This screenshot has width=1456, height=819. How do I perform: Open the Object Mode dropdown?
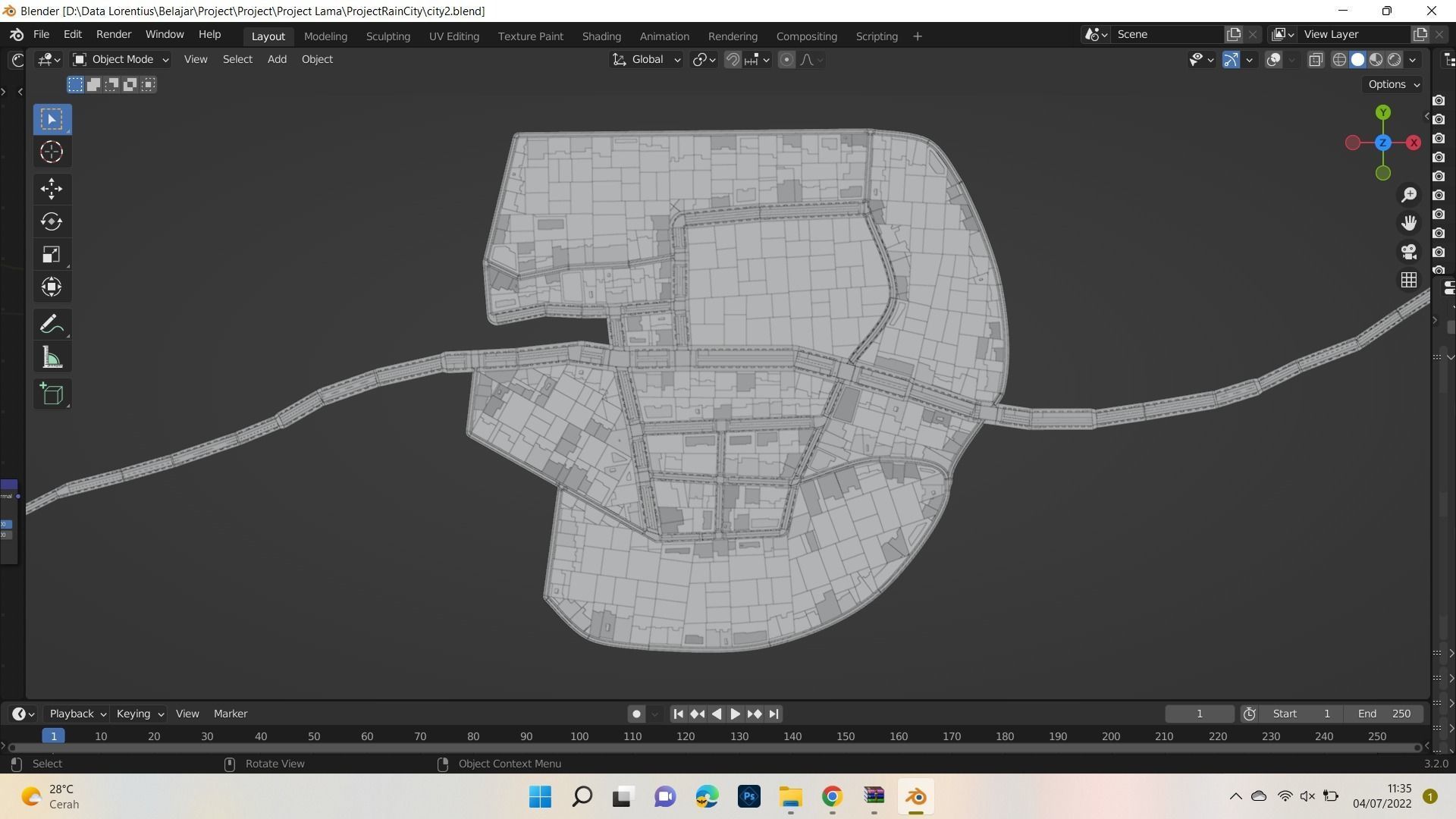point(121,59)
